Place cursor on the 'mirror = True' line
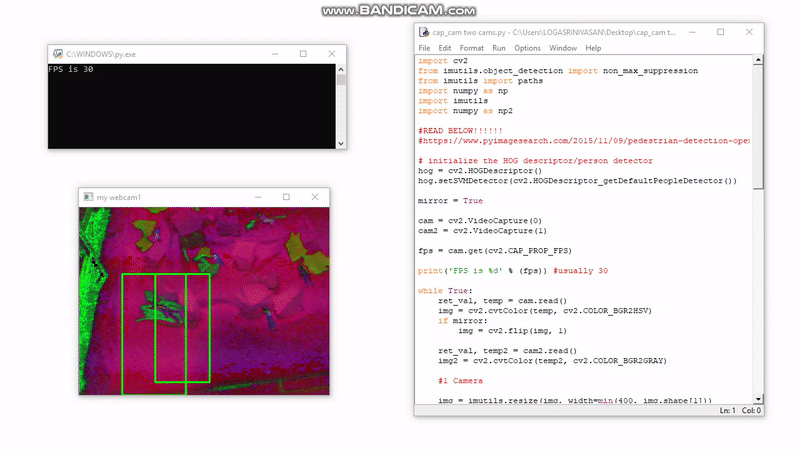Image resolution: width=800 pixels, height=450 pixels. point(450,201)
